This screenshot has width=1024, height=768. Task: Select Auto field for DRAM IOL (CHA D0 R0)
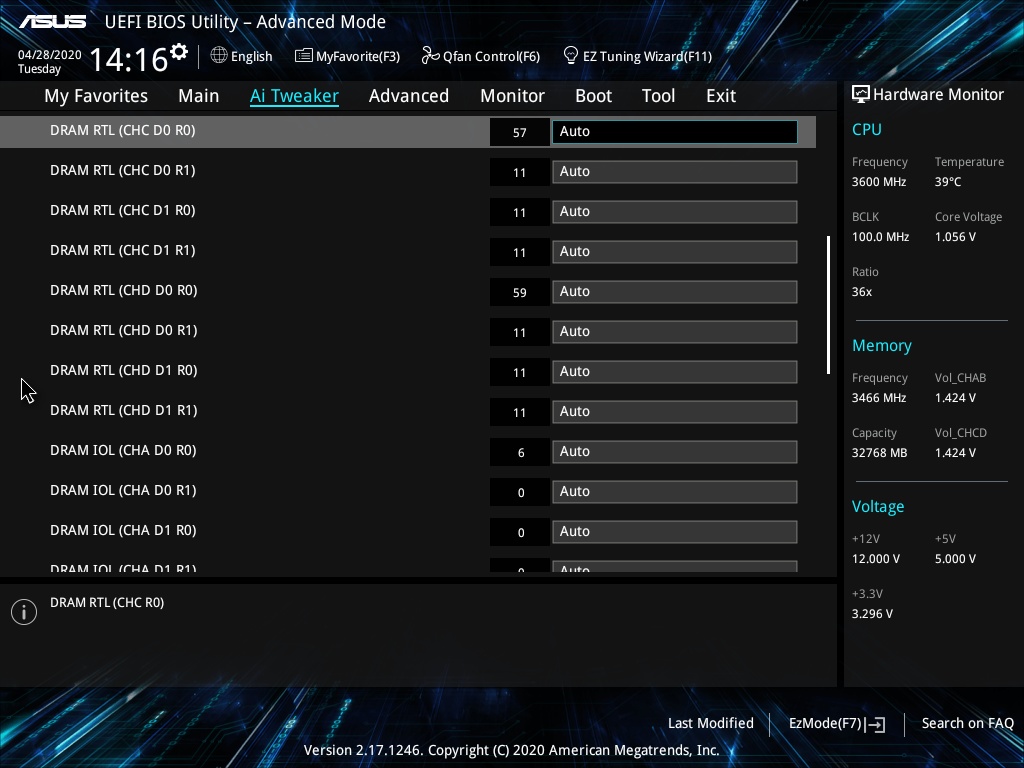675,451
